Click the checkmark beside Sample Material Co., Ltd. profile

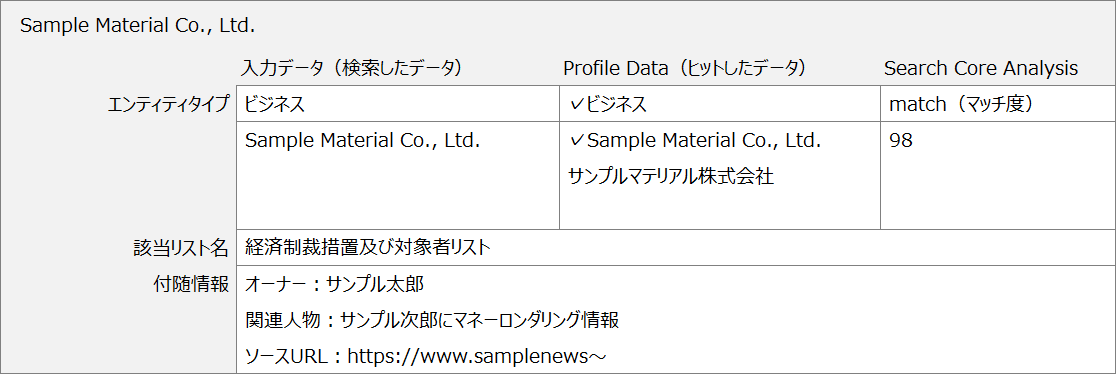(x=577, y=141)
